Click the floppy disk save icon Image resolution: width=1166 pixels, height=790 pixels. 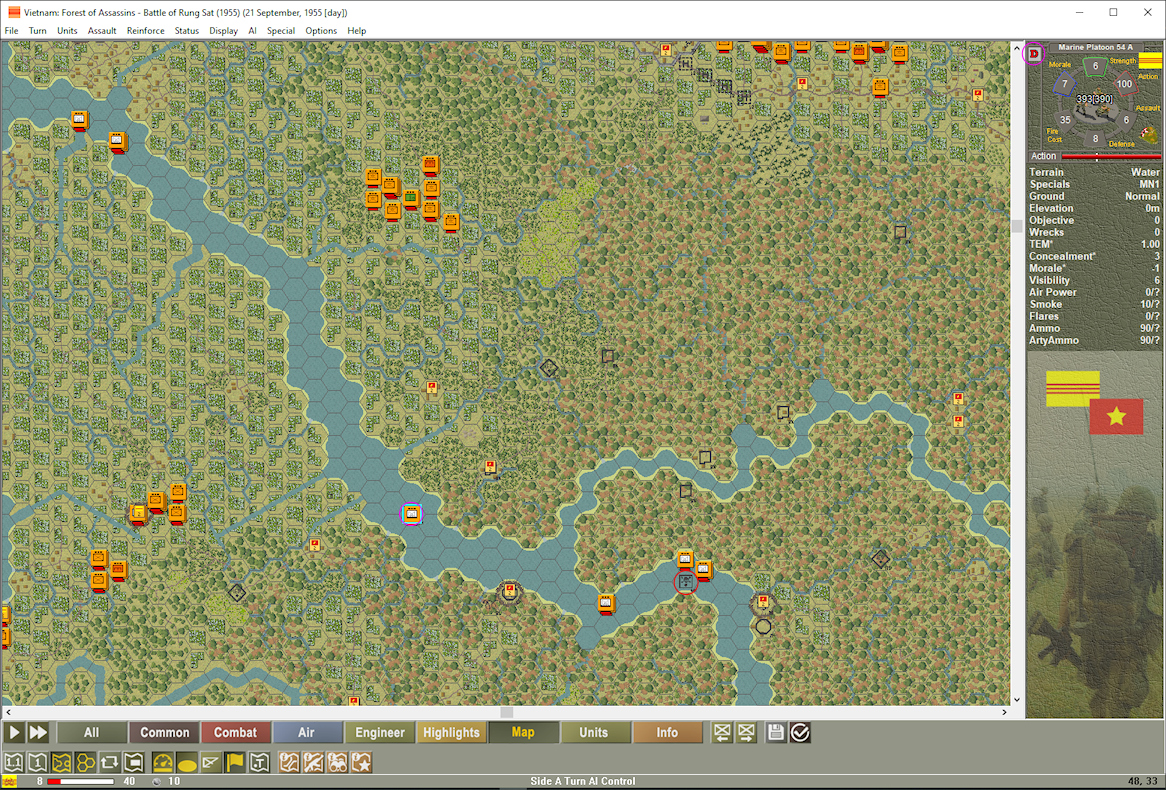pos(776,733)
